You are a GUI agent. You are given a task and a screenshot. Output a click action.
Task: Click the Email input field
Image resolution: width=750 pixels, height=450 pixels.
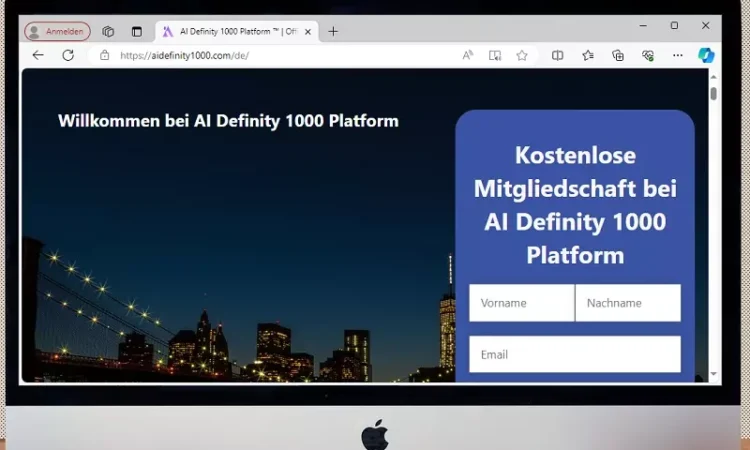click(x=575, y=354)
